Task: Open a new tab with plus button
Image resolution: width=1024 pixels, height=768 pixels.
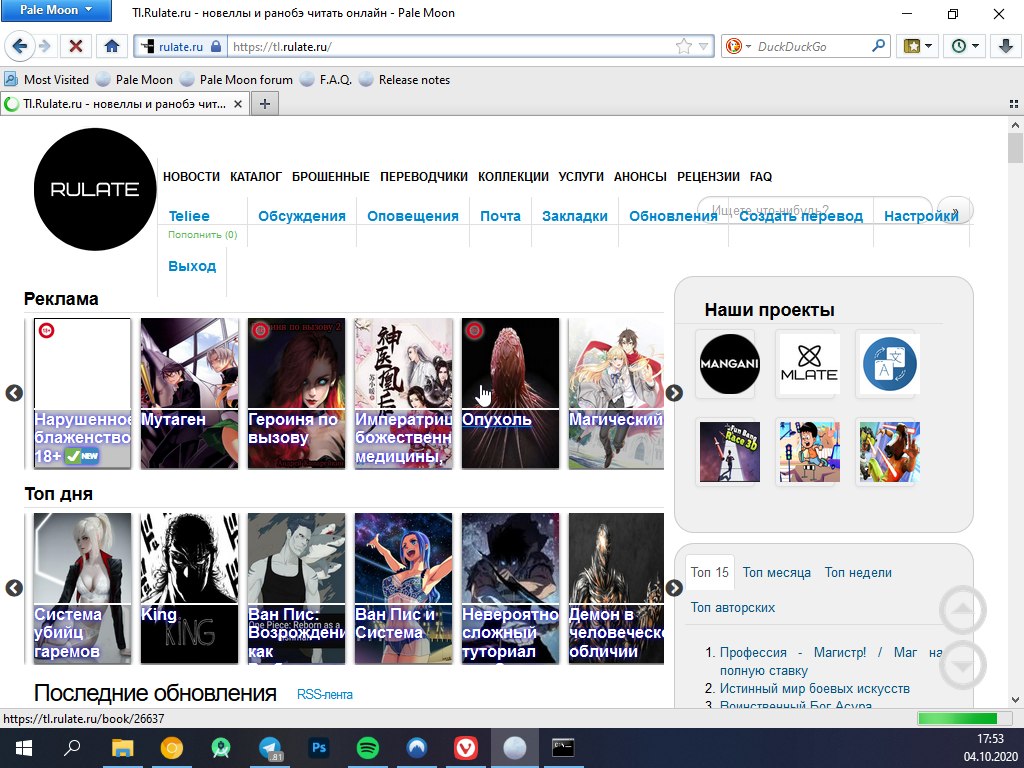Action: 264,104
